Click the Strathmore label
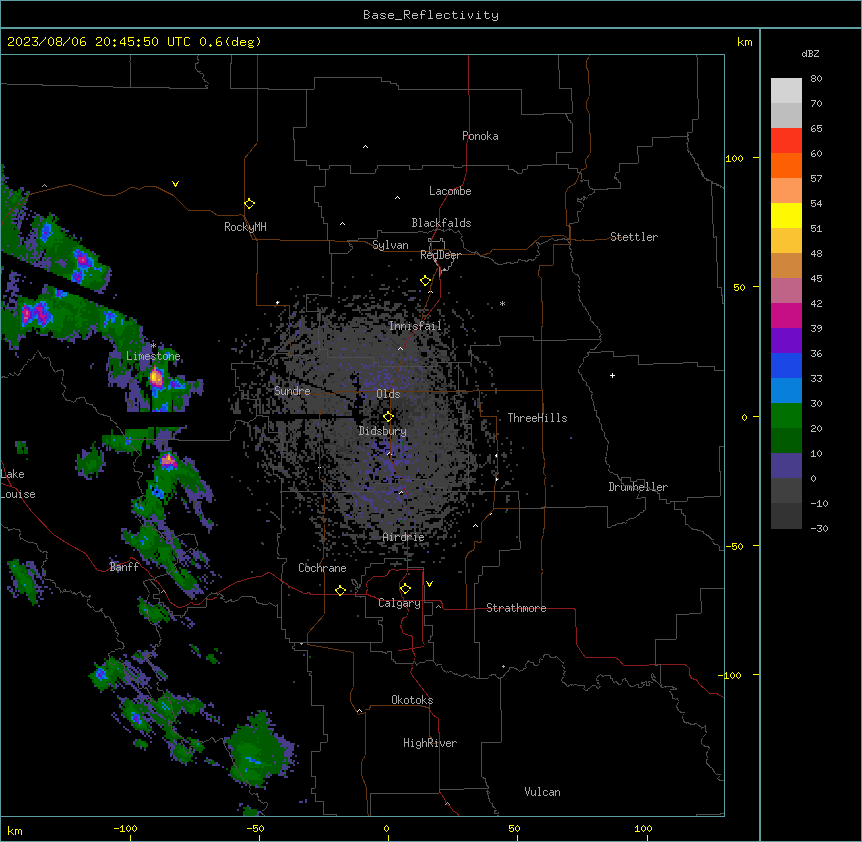Screen dimensions: 862x842 coord(516,608)
